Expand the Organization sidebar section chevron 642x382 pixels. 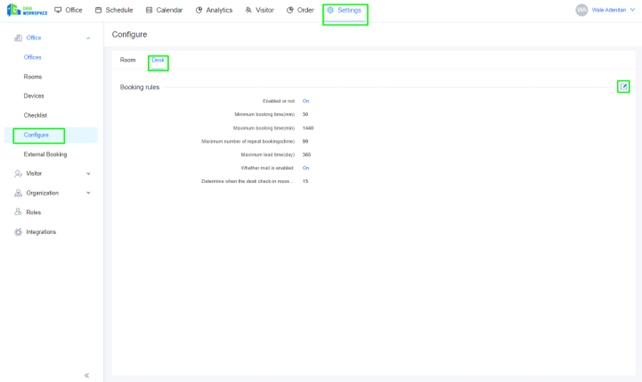88,193
